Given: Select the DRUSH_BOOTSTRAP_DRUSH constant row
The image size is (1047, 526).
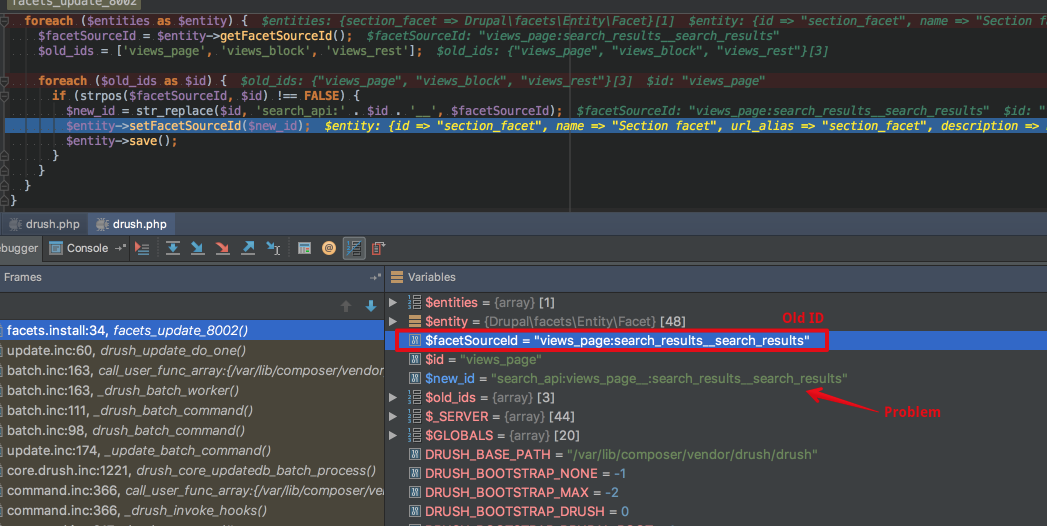Looking at the screenshot, I should [716, 511].
